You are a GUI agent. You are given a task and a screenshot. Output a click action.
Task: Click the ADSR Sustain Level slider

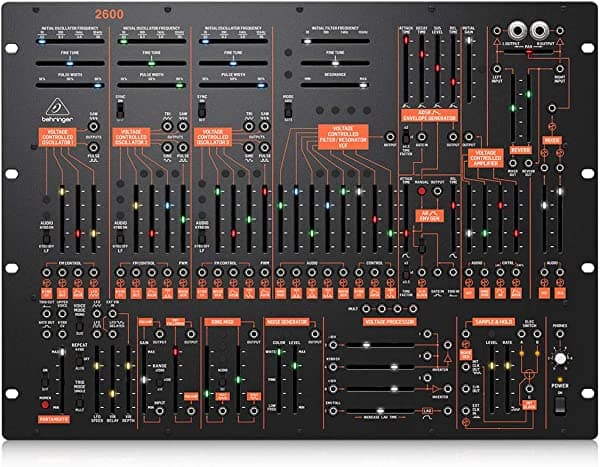(437, 69)
